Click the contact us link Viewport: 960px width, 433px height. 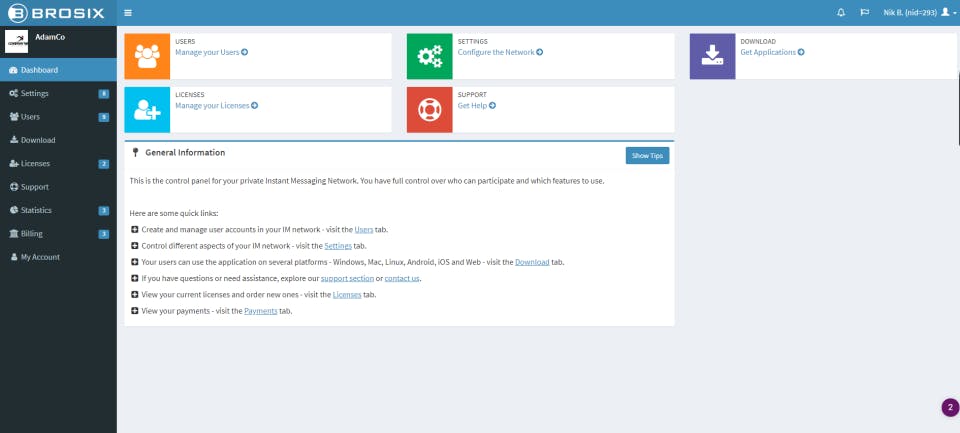click(x=402, y=278)
